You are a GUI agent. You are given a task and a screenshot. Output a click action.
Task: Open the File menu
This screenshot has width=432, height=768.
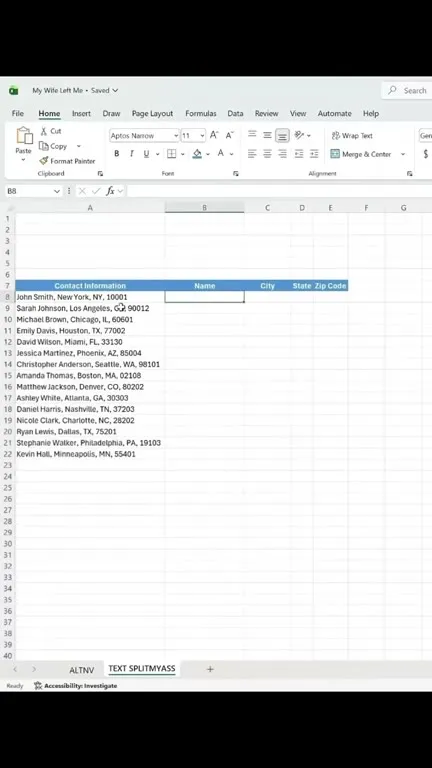[18, 113]
